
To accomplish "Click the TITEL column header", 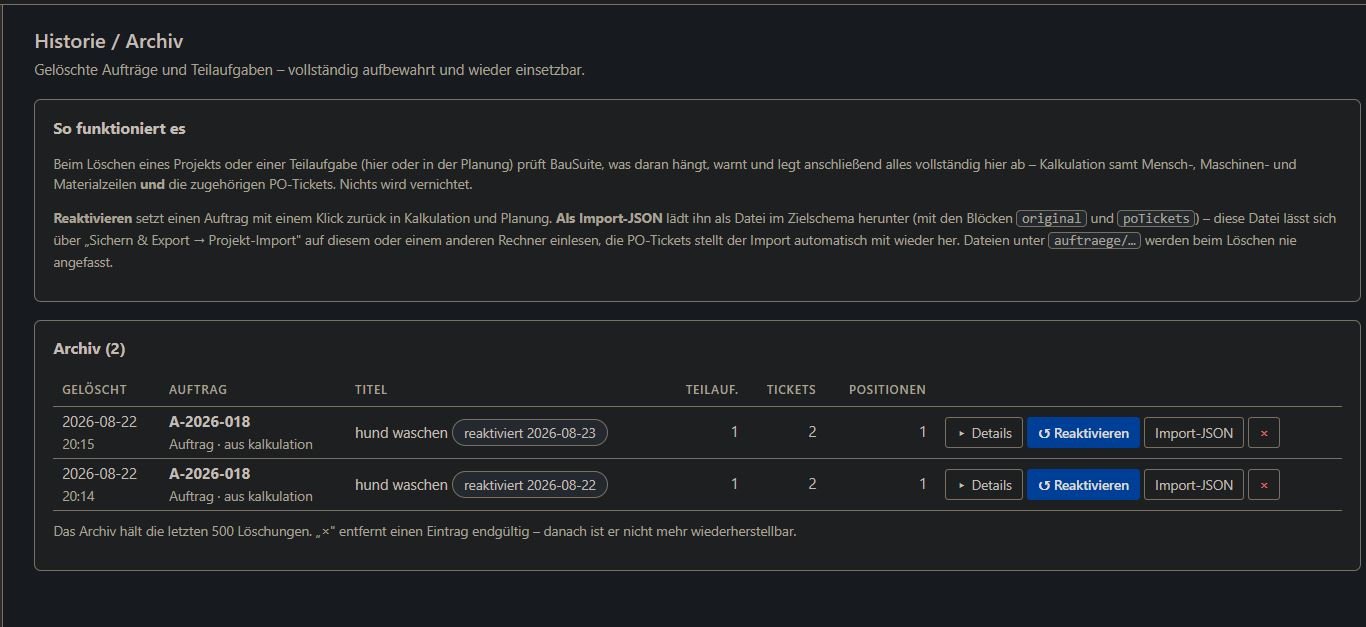I will 371,390.
